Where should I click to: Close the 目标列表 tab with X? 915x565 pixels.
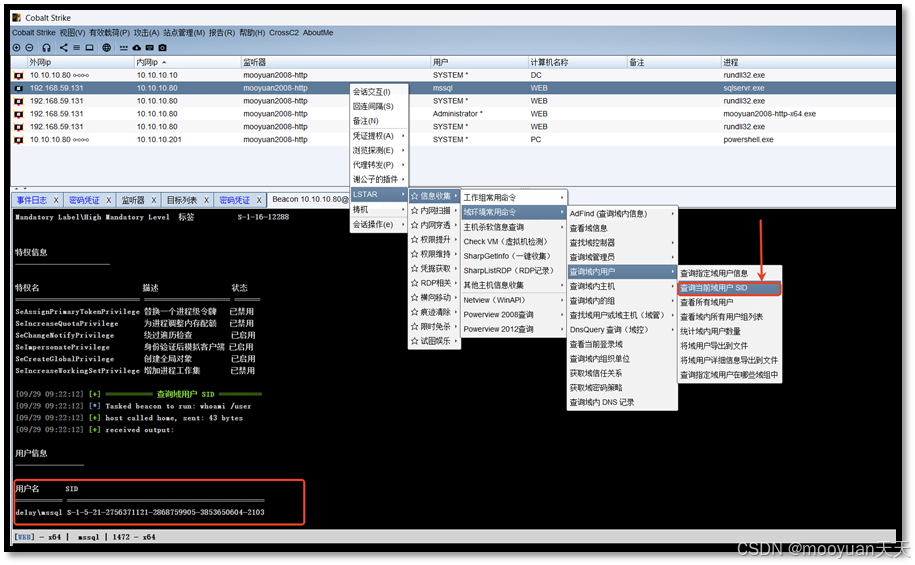206,200
